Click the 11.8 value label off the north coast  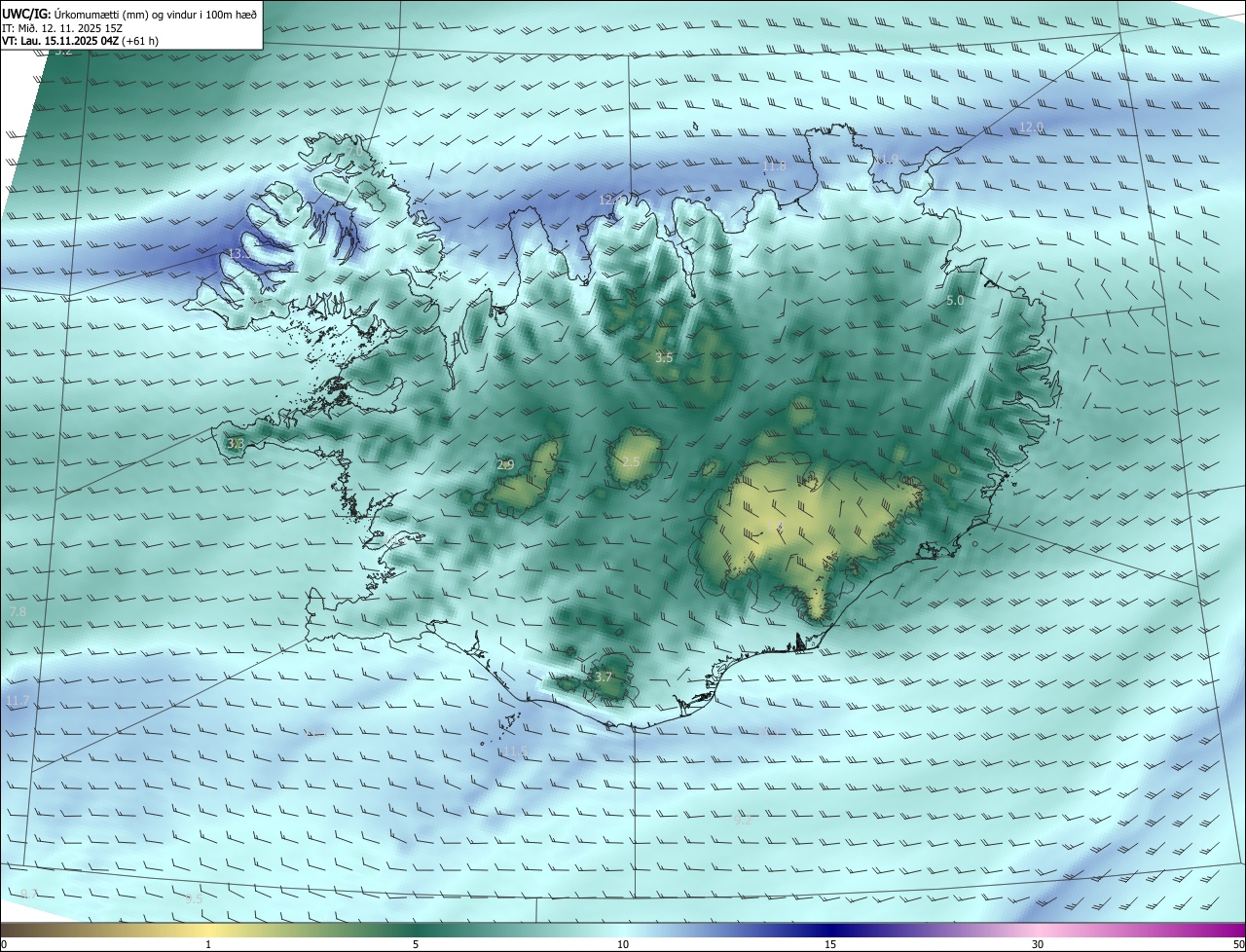pos(774,166)
